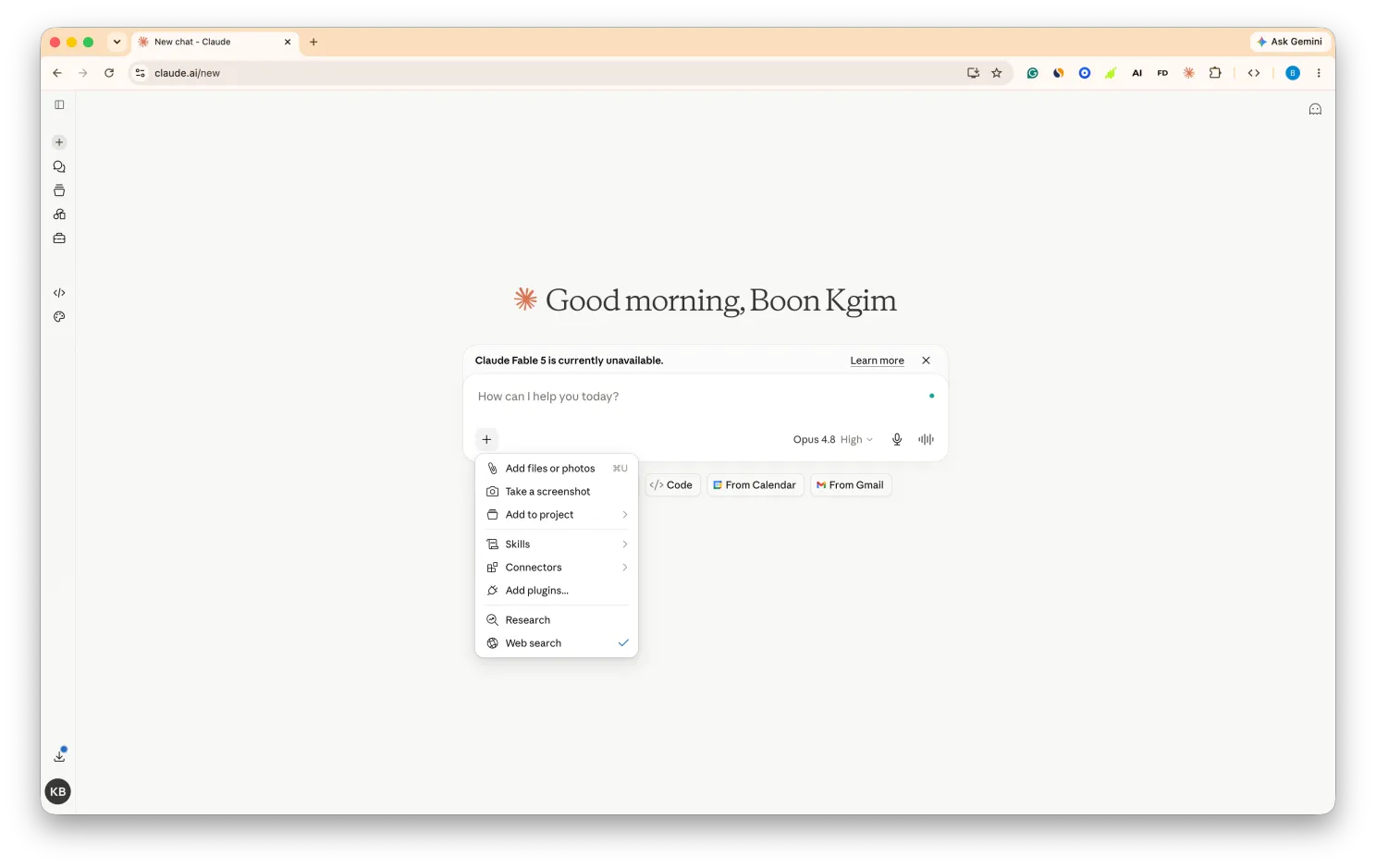Click the download app icon in sidebar
The image size is (1376, 868).
coord(59,755)
